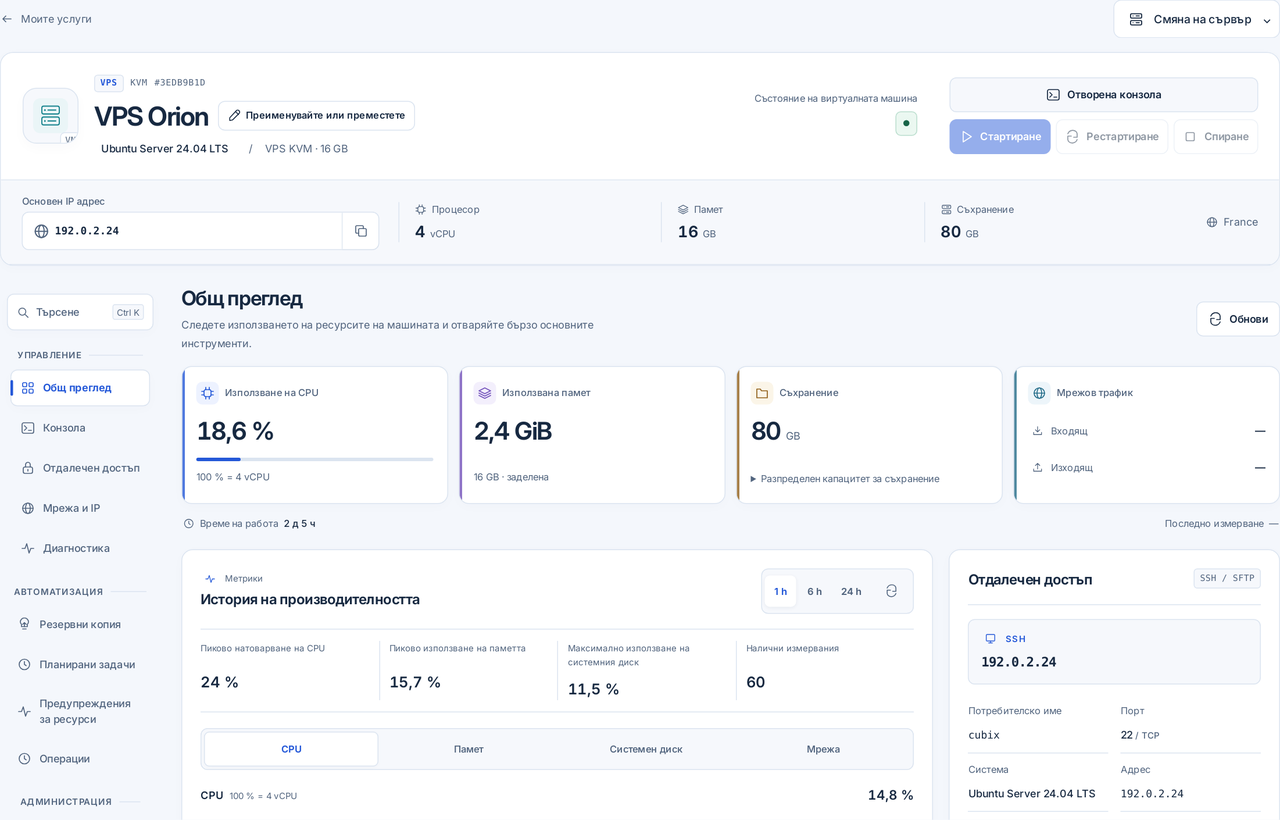Open Общ преглед in the sidebar
Viewport: 1280px width, 820px height.
(x=80, y=388)
